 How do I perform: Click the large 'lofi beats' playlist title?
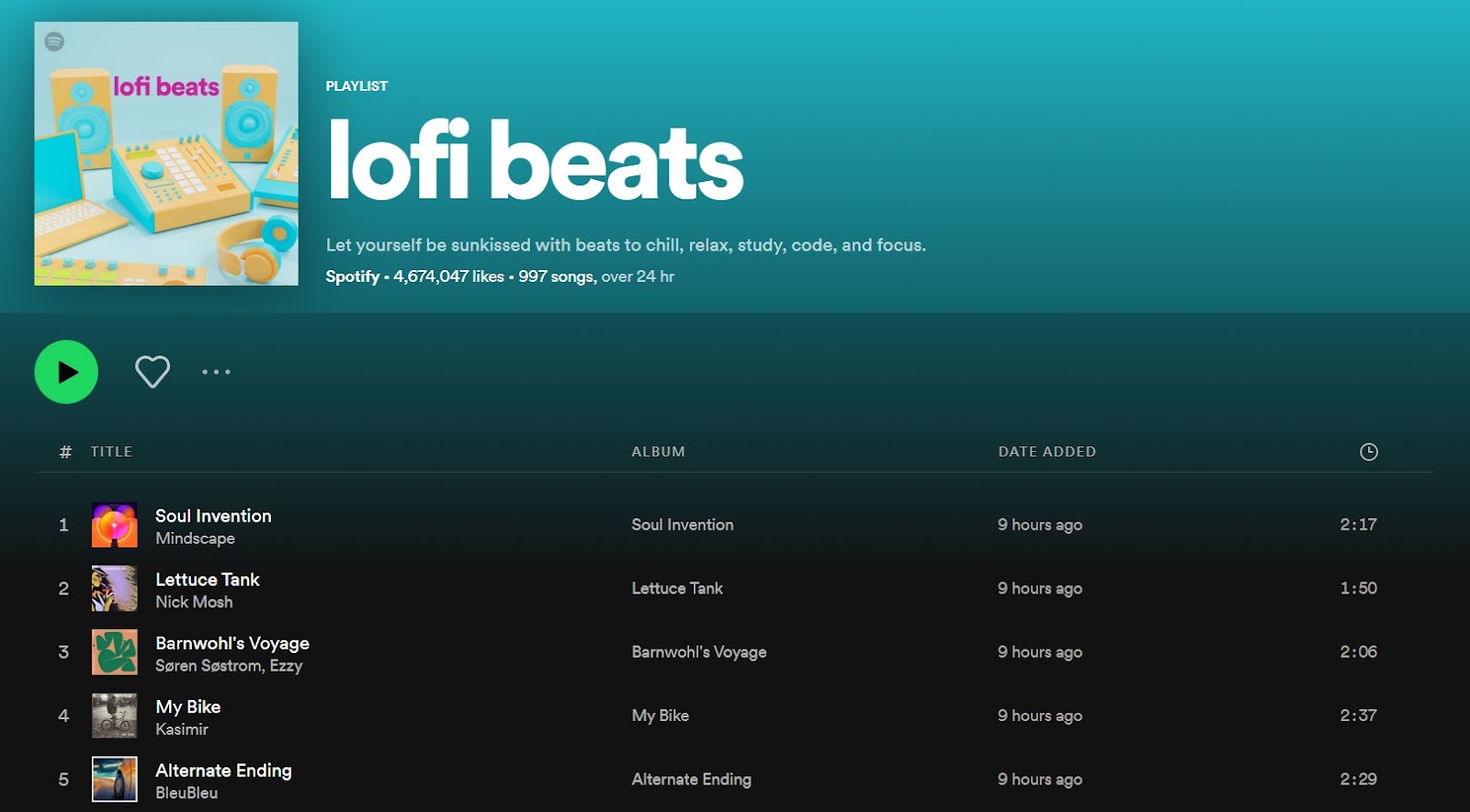point(535,161)
